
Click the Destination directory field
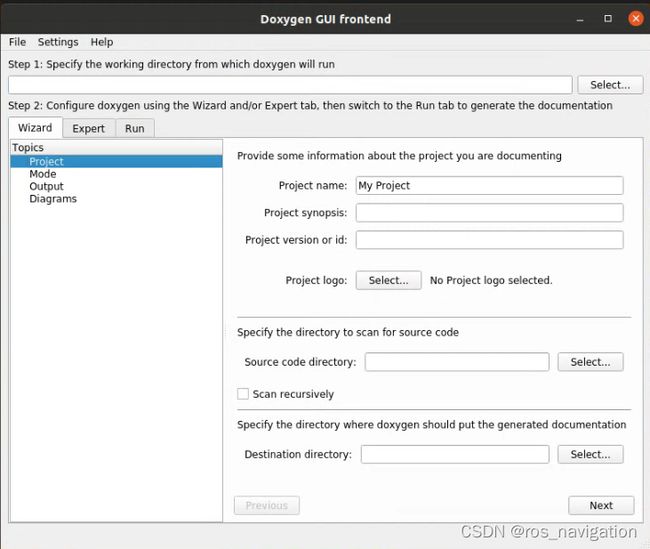[x=455, y=454]
